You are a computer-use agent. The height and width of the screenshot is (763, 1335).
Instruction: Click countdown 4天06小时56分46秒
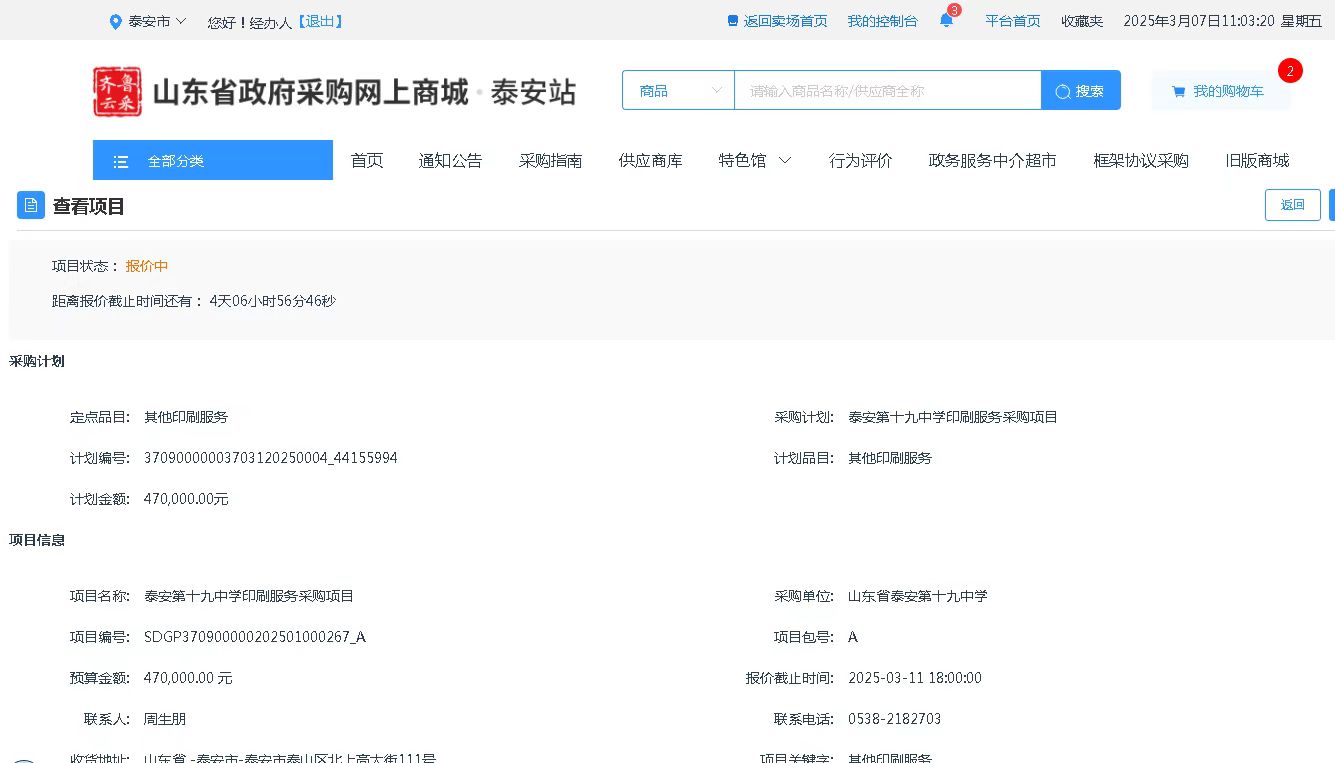[x=273, y=300]
